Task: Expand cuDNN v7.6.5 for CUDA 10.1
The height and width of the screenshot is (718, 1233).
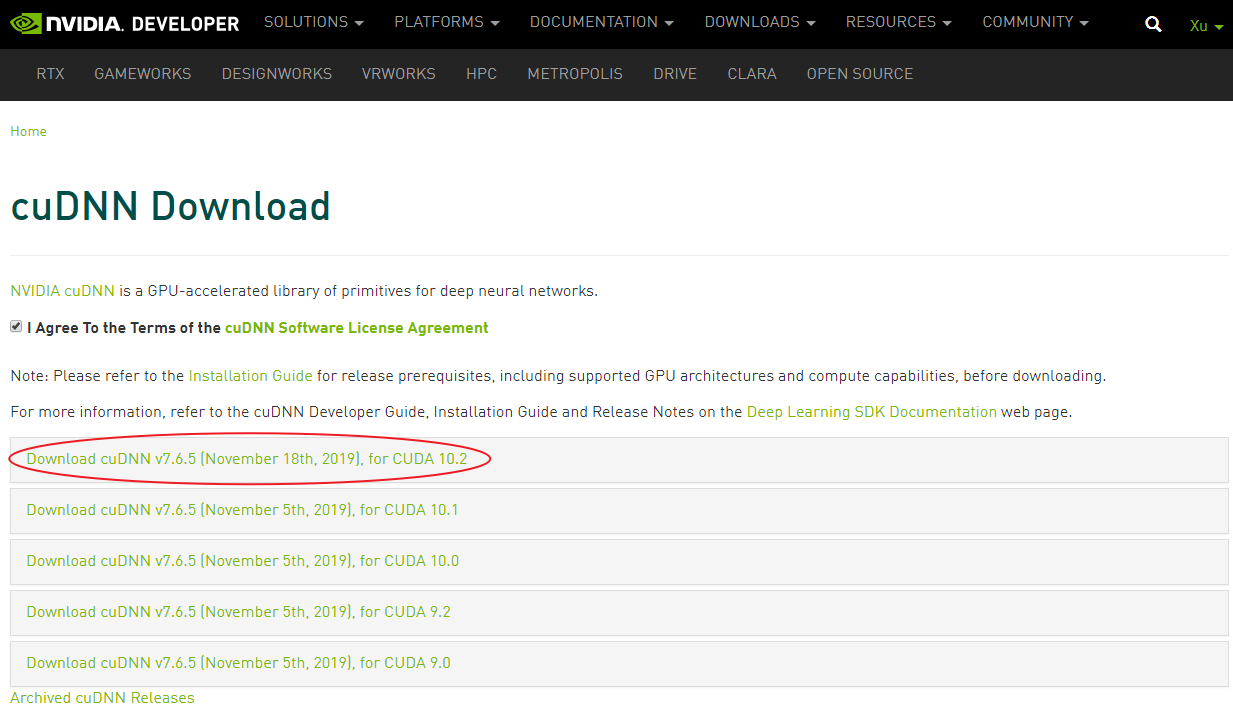Action: [x=619, y=511]
